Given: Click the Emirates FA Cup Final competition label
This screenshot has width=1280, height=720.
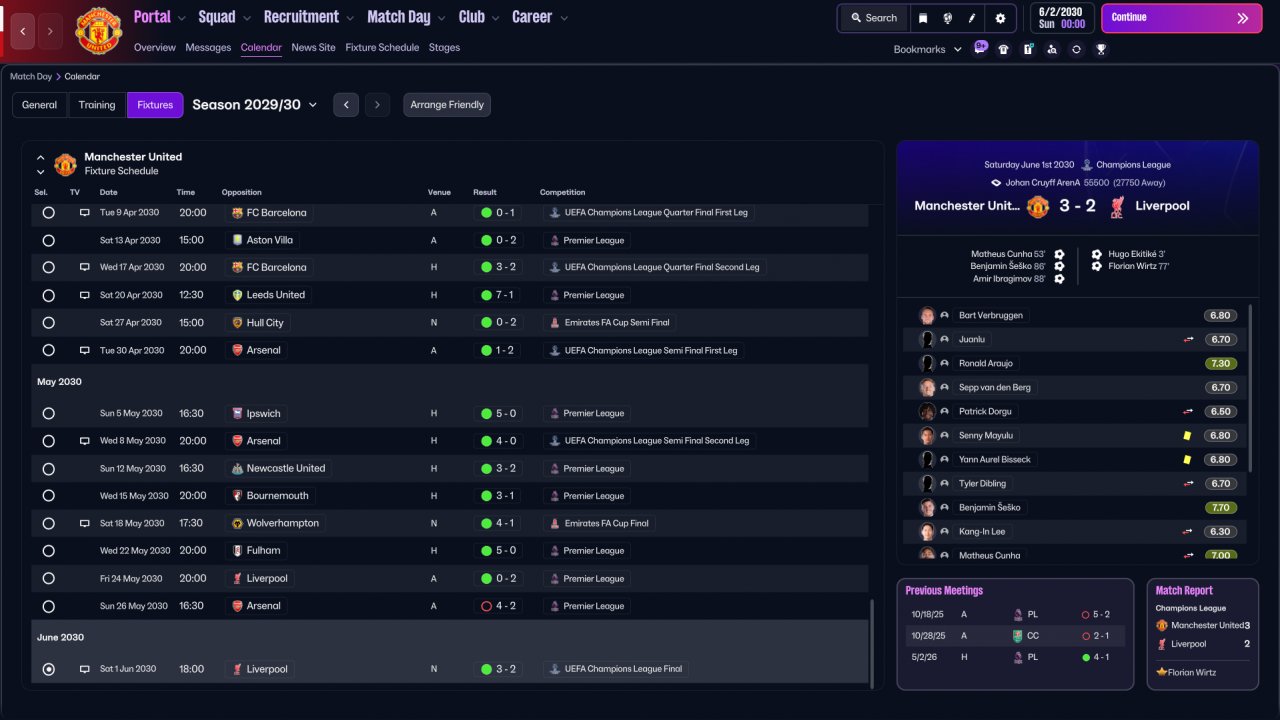Looking at the screenshot, I should click(x=600, y=523).
